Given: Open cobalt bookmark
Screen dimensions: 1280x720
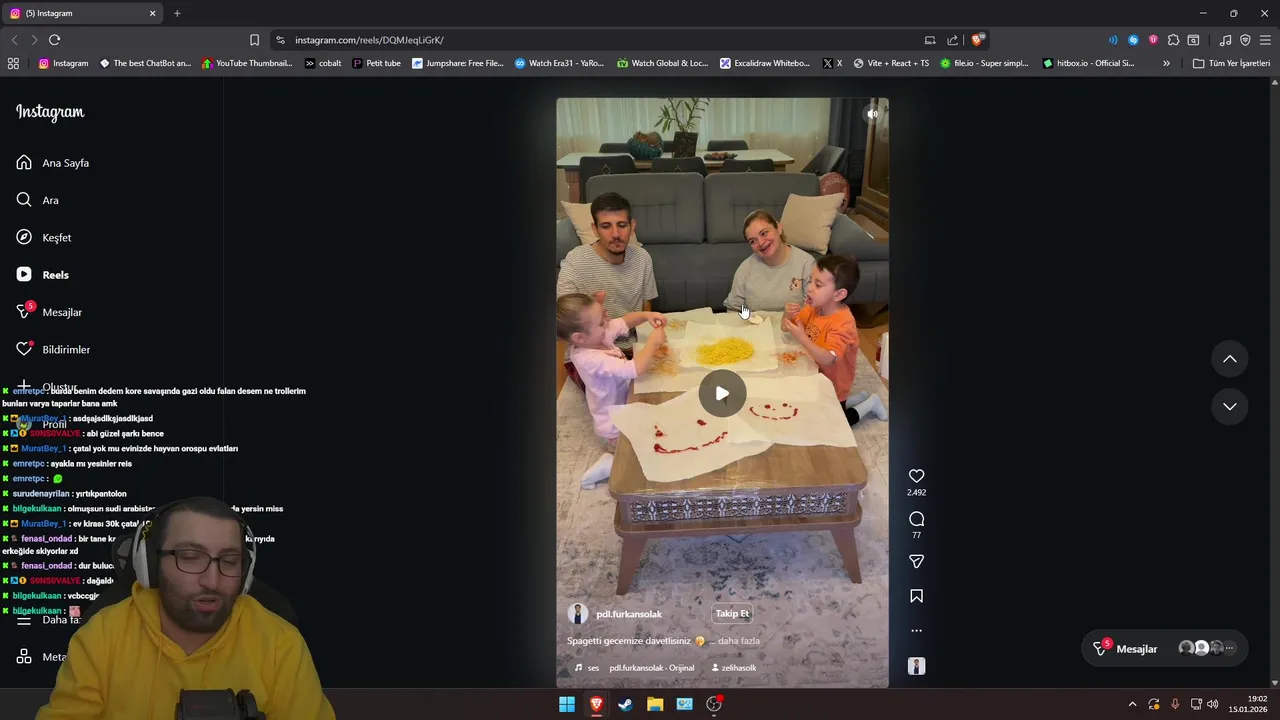Looking at the screenshot, I should (323, 63).
